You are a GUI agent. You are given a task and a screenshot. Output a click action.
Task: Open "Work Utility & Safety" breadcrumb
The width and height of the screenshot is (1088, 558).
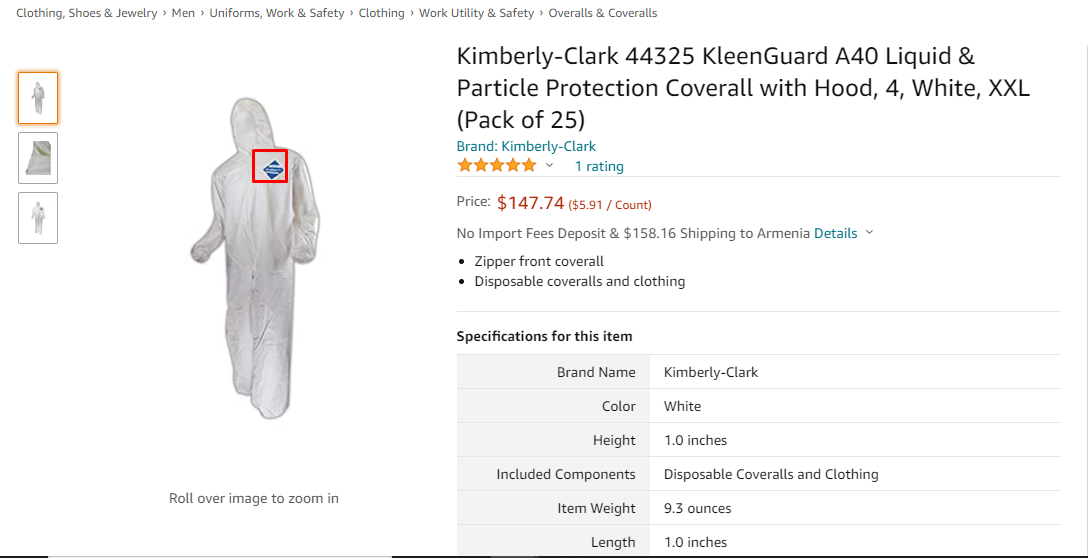(x=476, y=13)
